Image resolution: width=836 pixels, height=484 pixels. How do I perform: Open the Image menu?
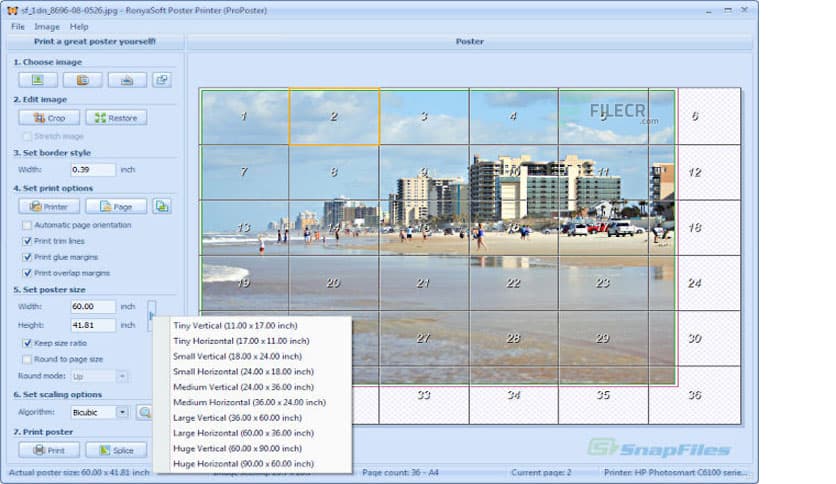click(x=47, y=27)
